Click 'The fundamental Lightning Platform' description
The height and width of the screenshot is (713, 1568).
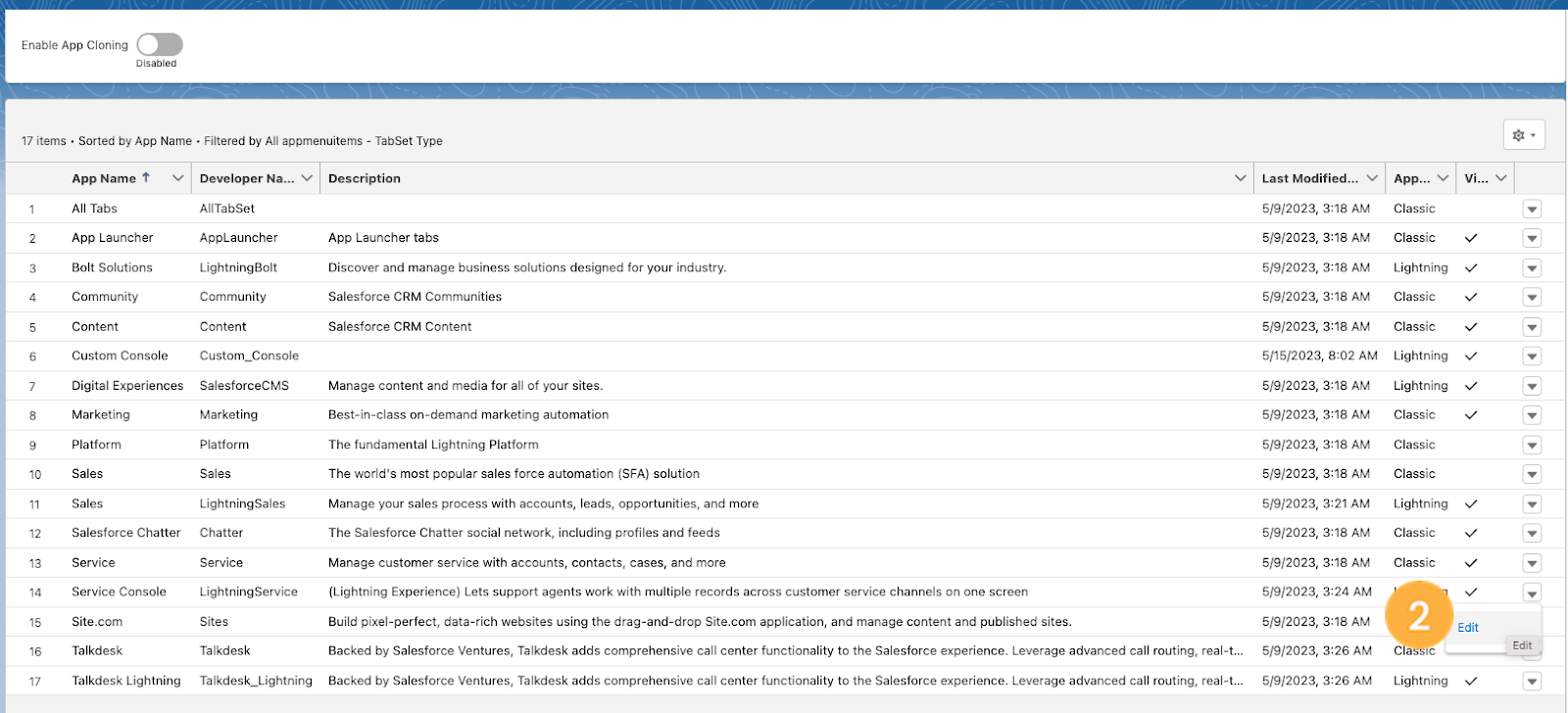(433, 445)
